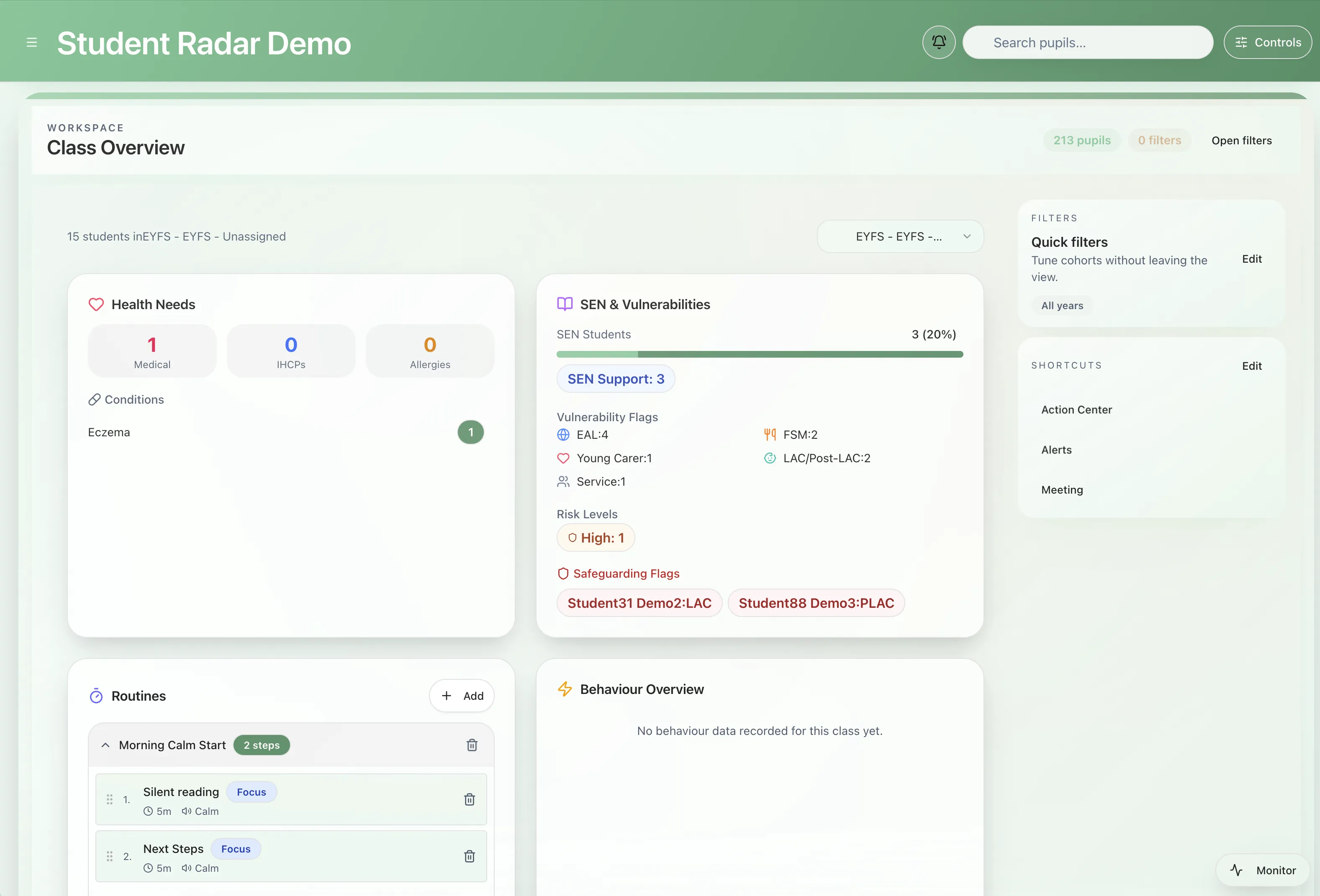Add a new routine
This screenshot has height=896, width=1320.
coord(462,696)
